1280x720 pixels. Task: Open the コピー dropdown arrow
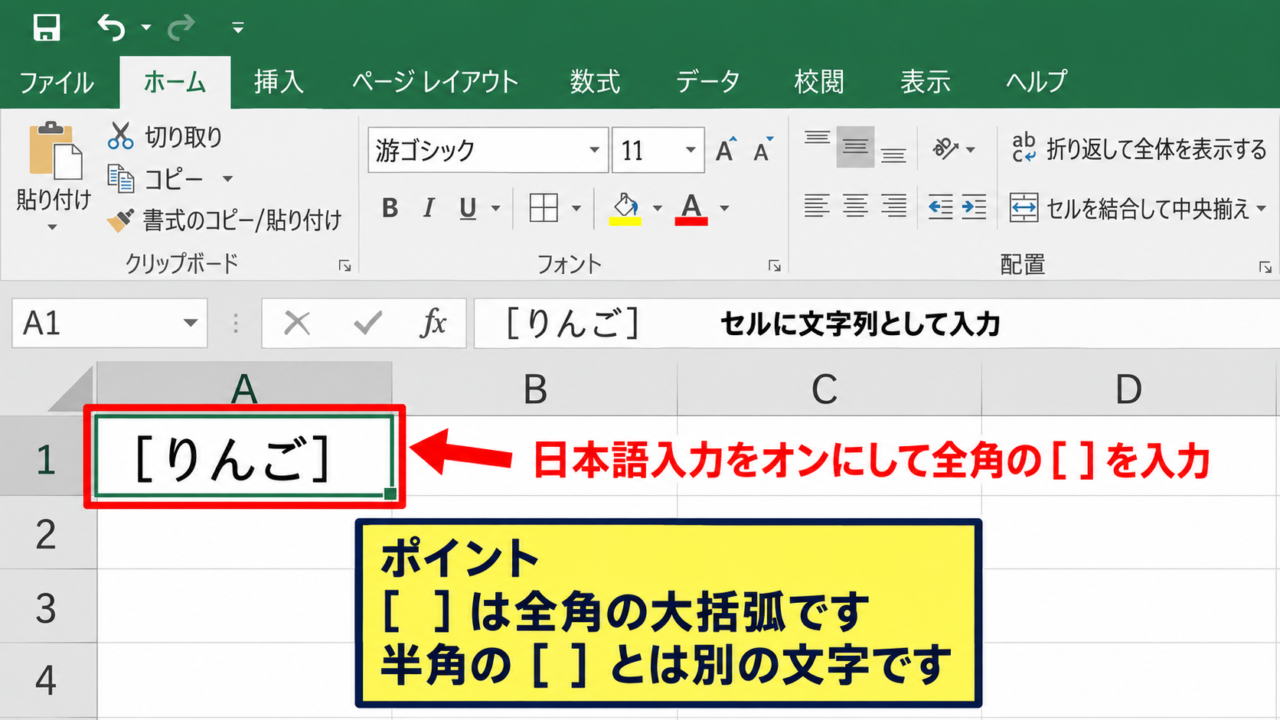[227, 179]
